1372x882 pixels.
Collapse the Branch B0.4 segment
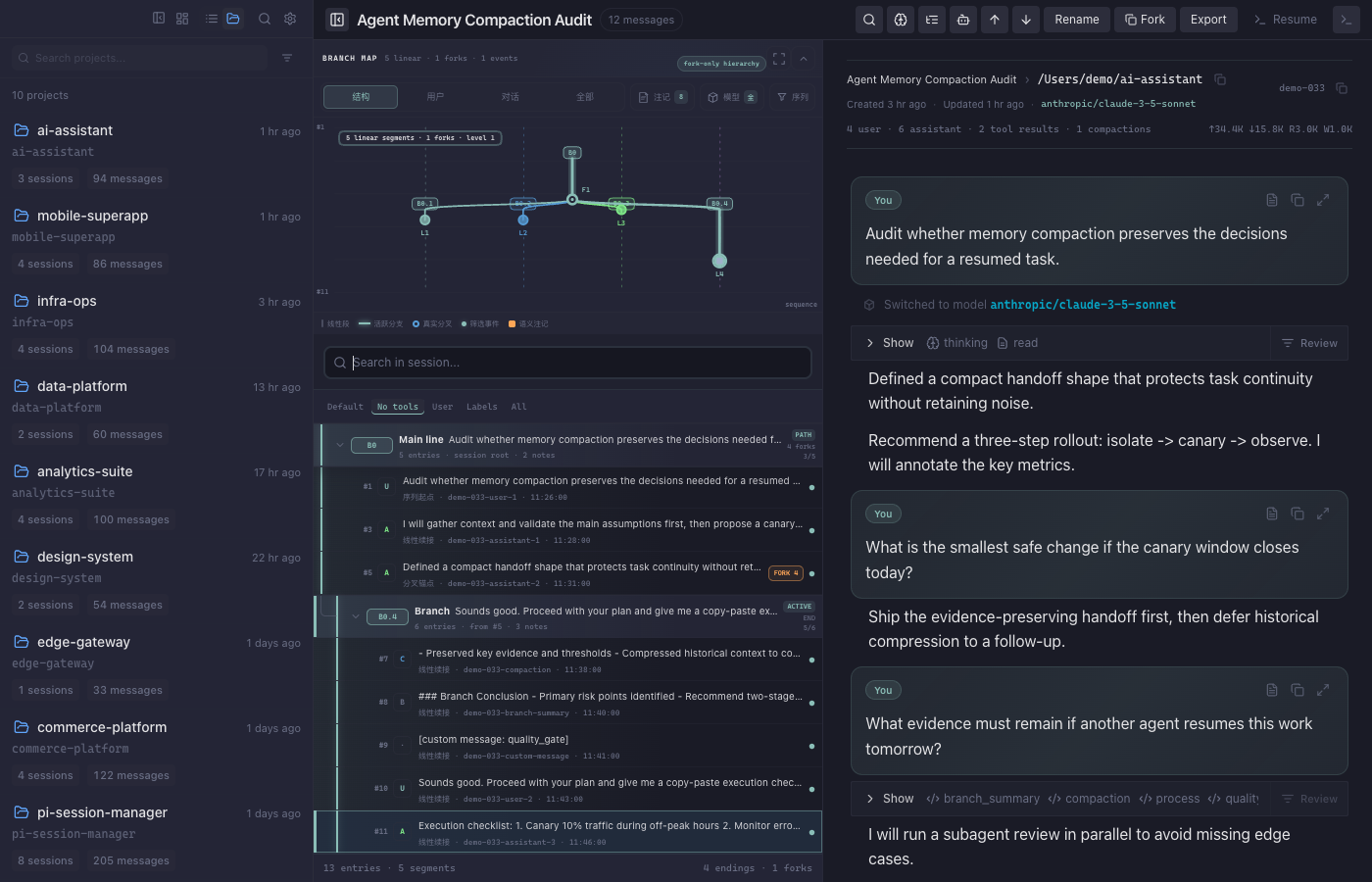point(356,616)
